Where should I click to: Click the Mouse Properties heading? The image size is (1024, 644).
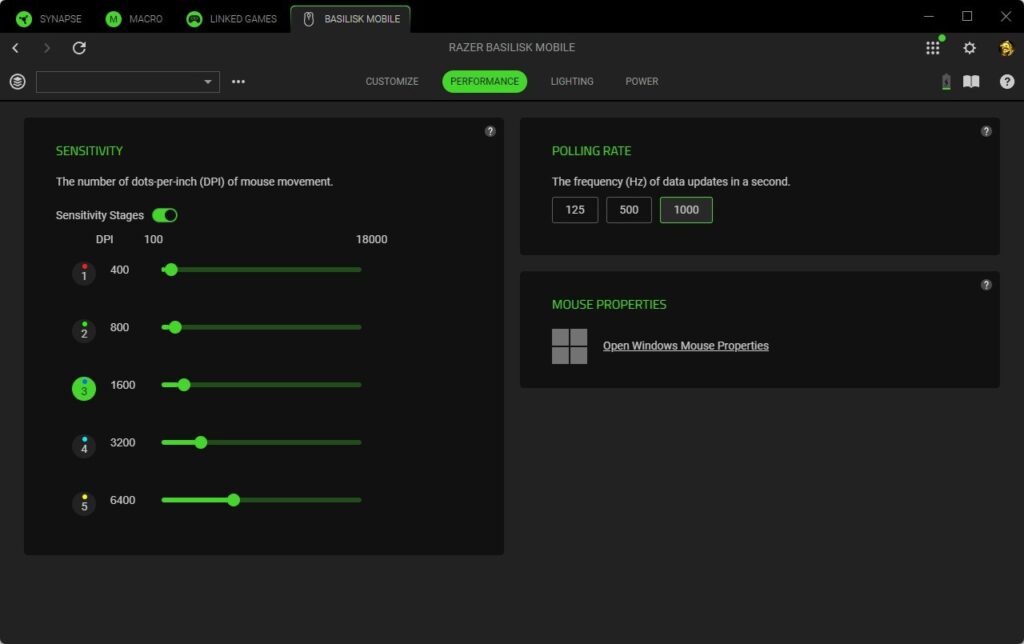coord(609,304)
